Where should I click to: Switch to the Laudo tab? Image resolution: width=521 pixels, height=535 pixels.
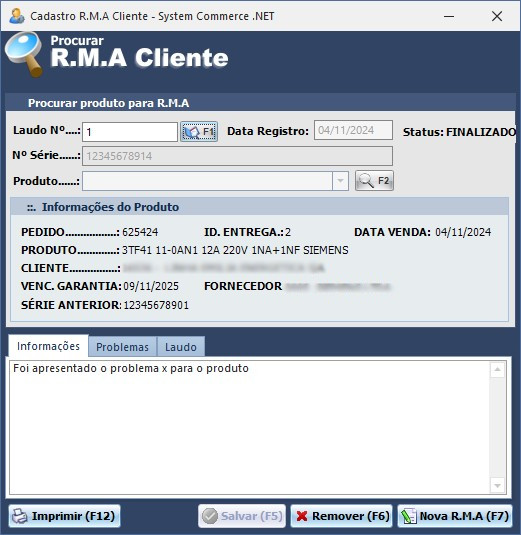(x=181, y=347)
